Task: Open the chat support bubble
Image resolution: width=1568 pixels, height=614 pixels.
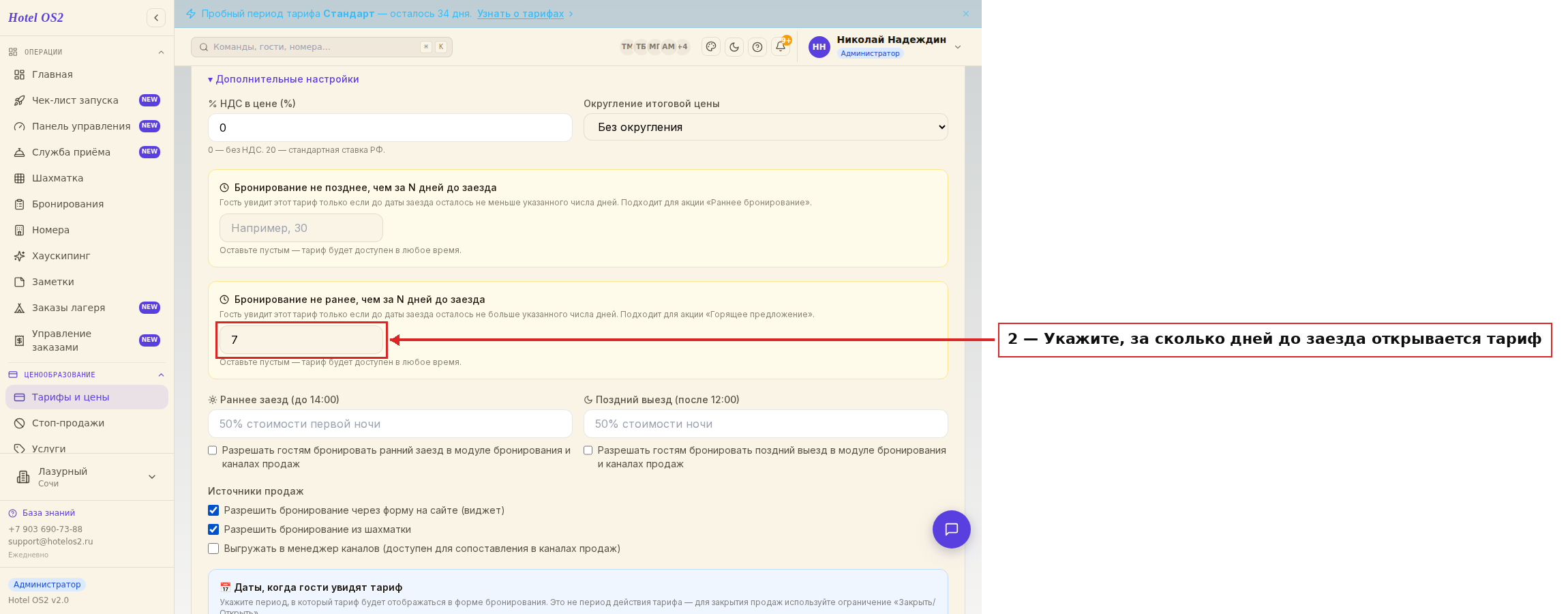Action: click(952, 529)
